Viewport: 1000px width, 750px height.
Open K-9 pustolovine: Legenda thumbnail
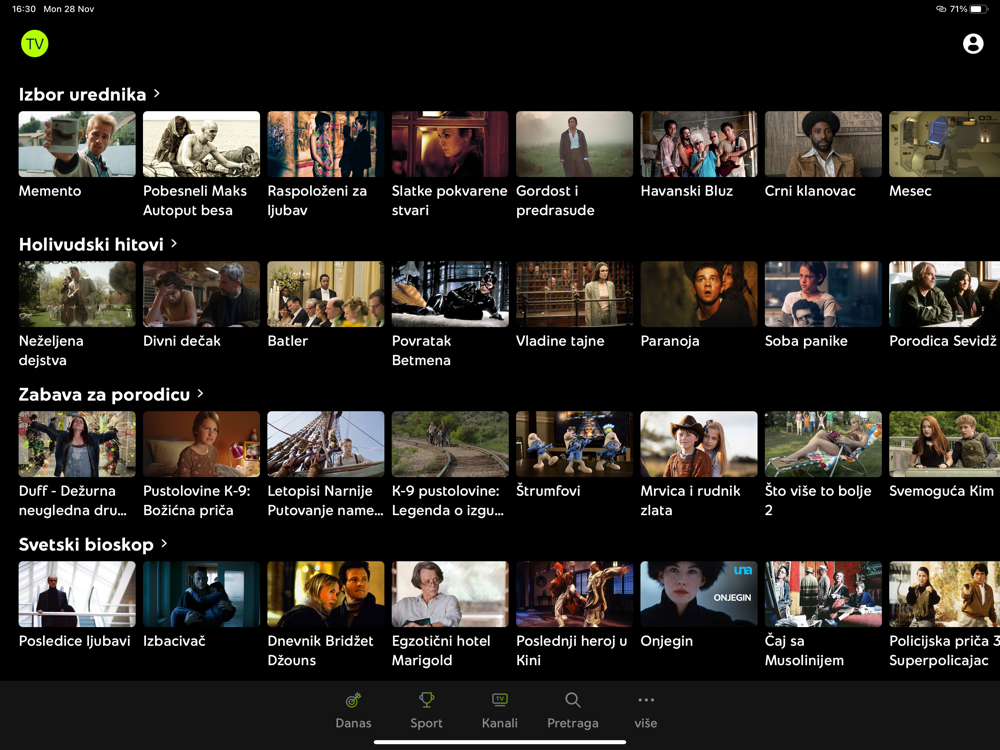pos(450,444)
